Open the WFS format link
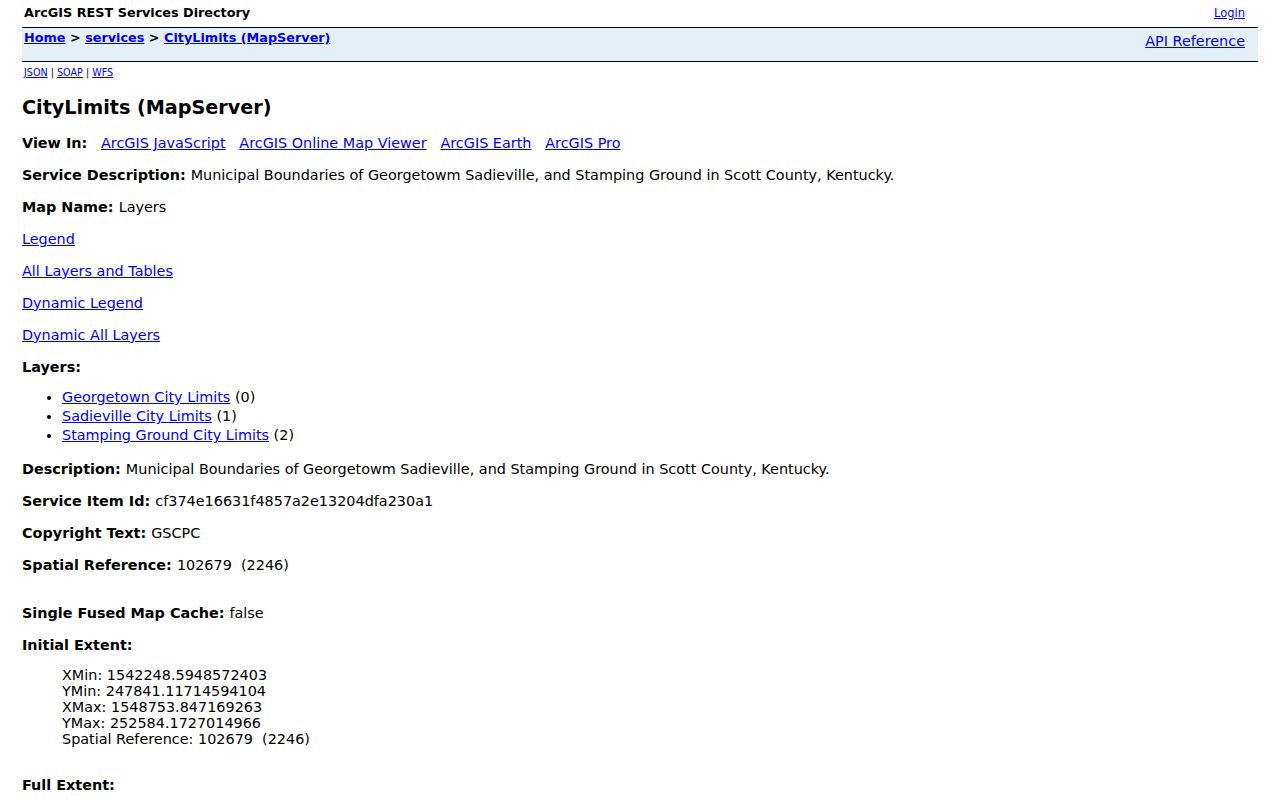This screenshot has height=800, width=1280. point(102,72)
